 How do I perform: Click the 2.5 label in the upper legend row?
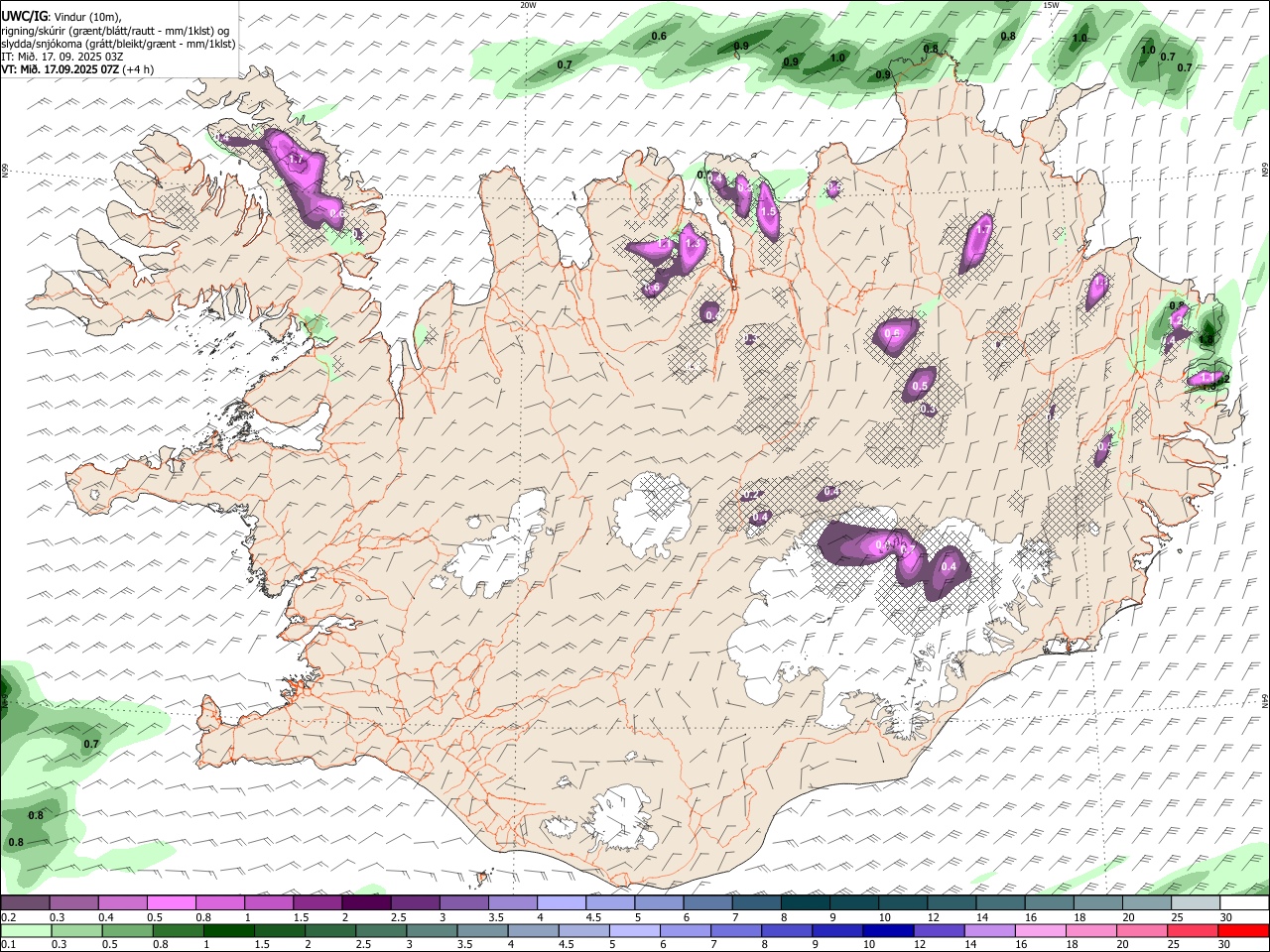(398, 917)
